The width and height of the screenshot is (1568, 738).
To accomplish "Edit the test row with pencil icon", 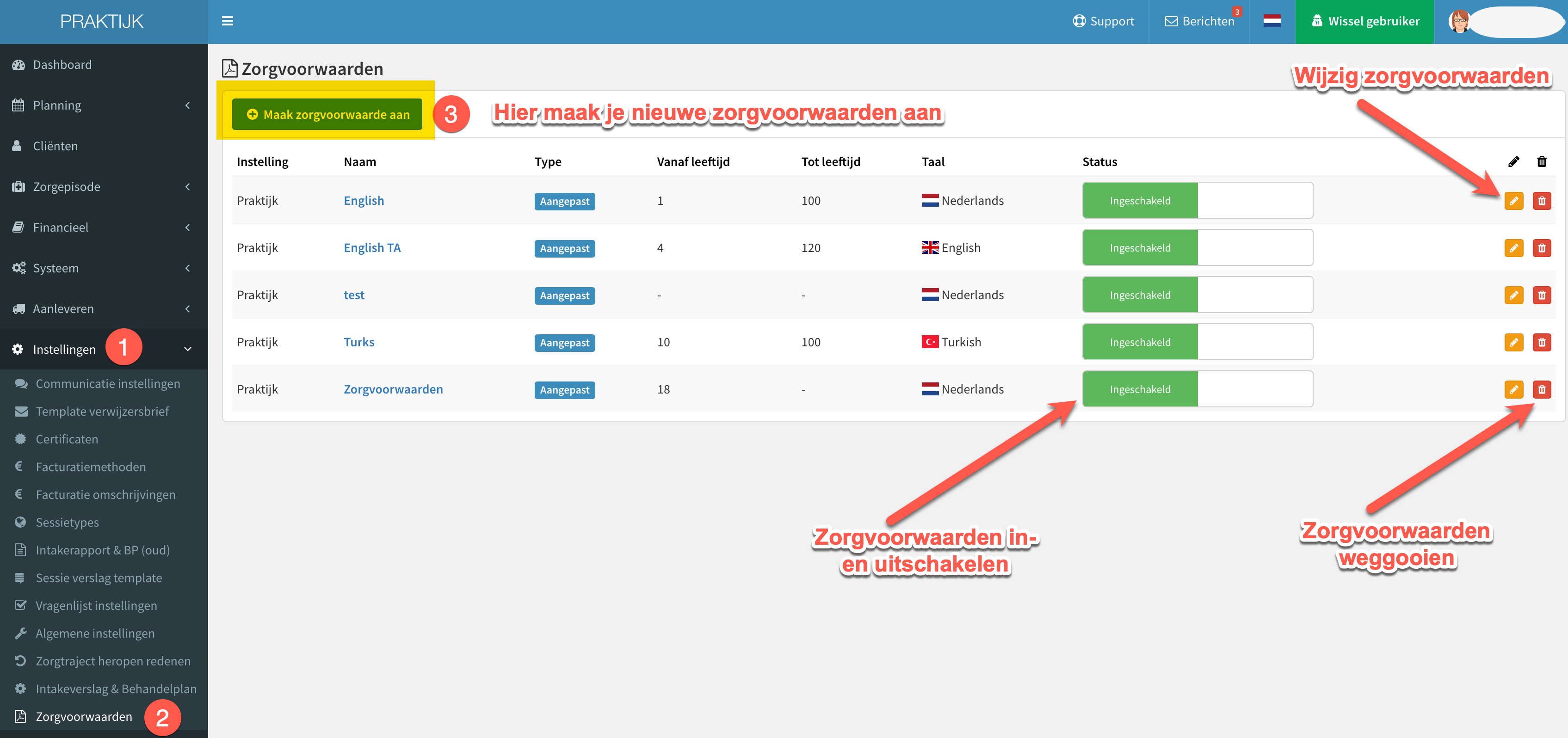I will [x=1513, y=295].
